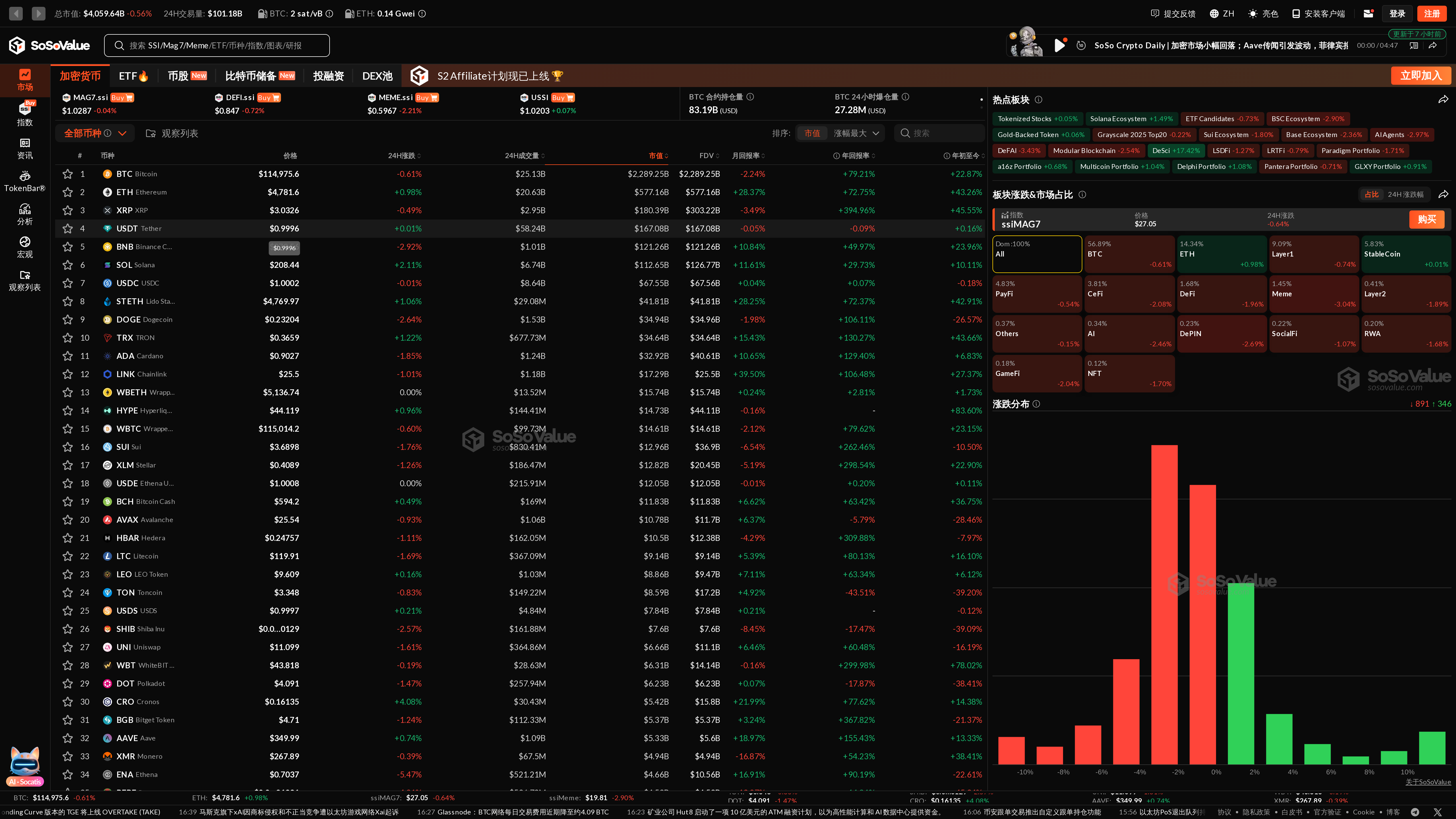This screenshot has height=819, width=1456.
Task: Sort table by 月回报率 column
Action: click(748, 156)
